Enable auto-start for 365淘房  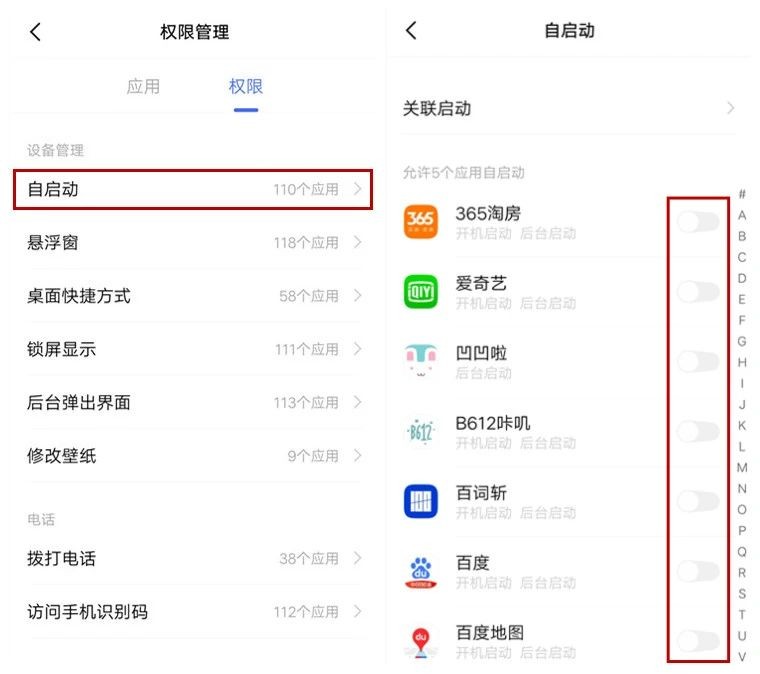pos(698,222)
